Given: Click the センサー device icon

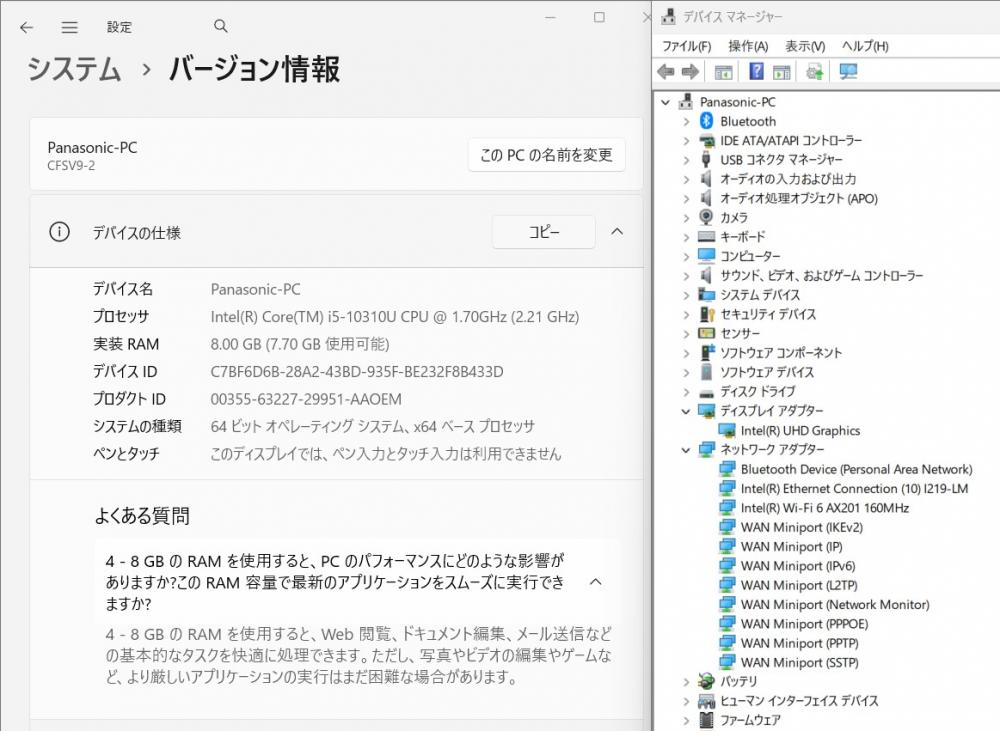Looking at the screenshot, I should [706, 333].
